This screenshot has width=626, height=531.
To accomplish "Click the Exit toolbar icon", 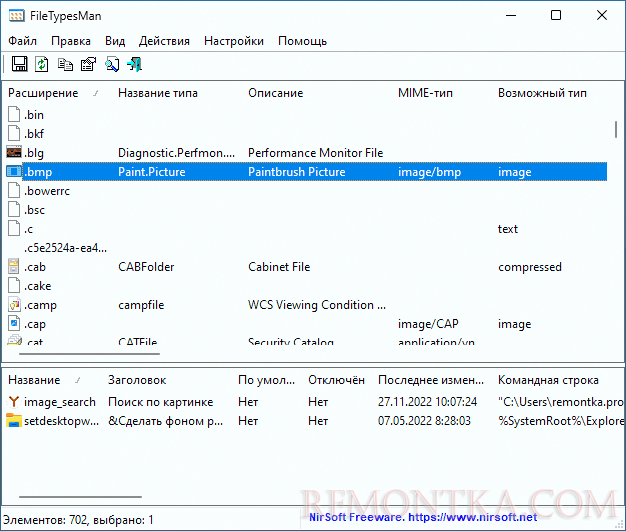I will coord(135,64).
